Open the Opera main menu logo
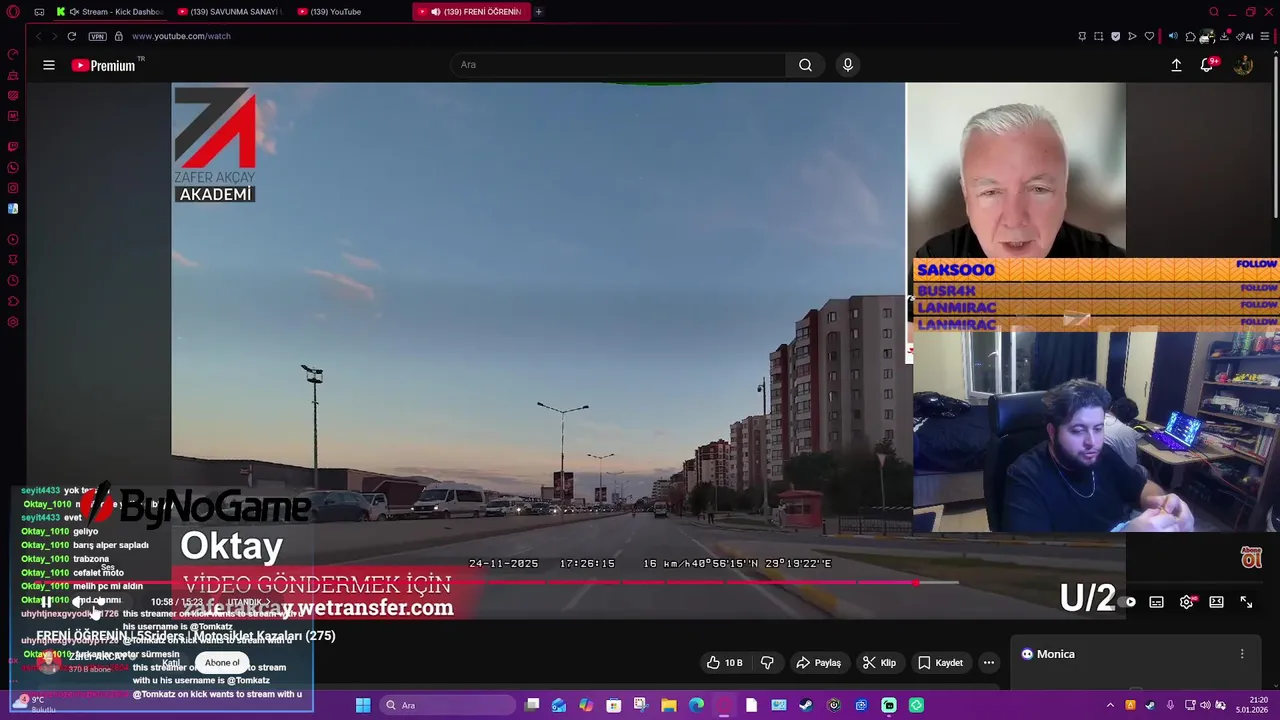Viewport: 1280px width, 720px height. click(13, 12)
